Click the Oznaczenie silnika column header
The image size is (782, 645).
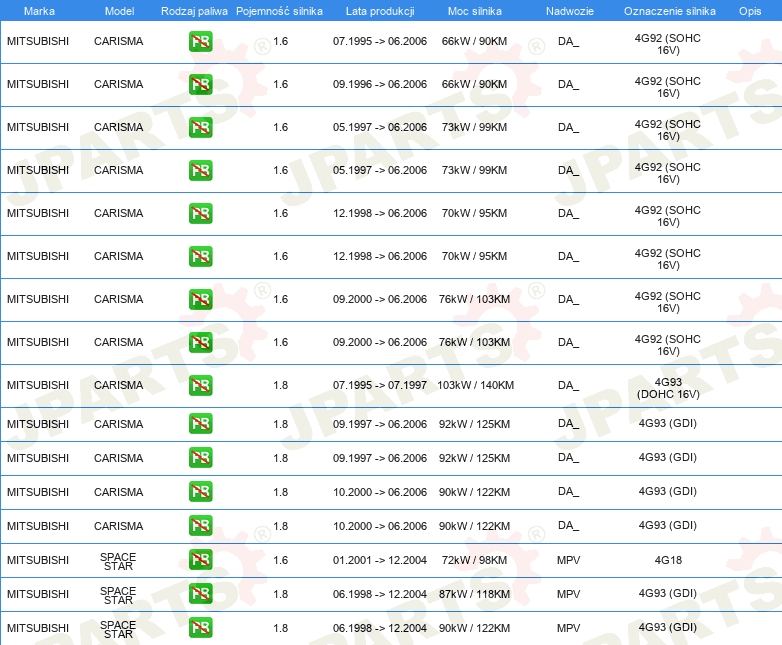670,11
